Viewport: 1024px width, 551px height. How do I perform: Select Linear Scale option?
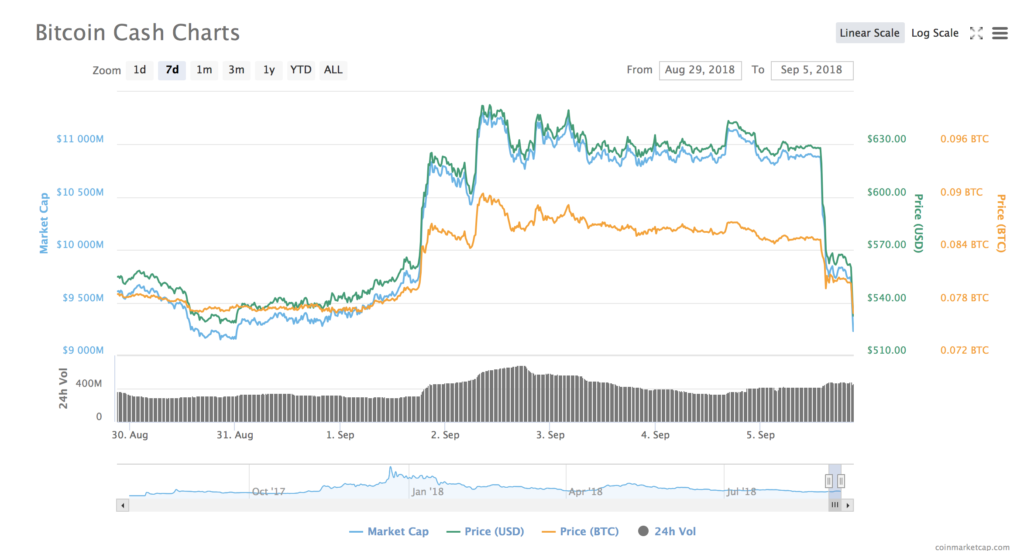pyautogui.click(x=869, y=33)
